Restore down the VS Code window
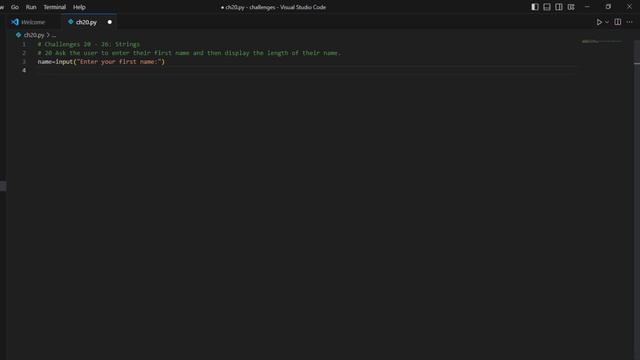The width and height of the screenshot is (640, 360). [x=608, y=7]
